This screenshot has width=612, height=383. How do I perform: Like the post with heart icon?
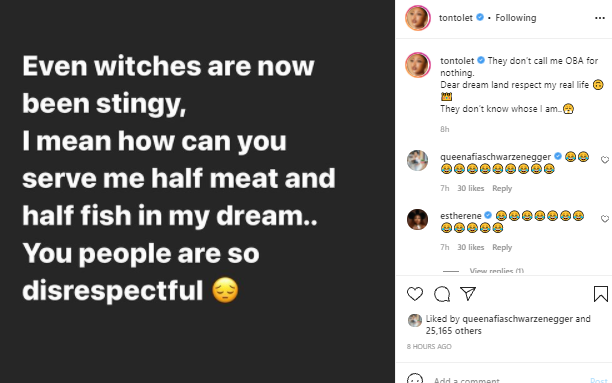[415, 294]
